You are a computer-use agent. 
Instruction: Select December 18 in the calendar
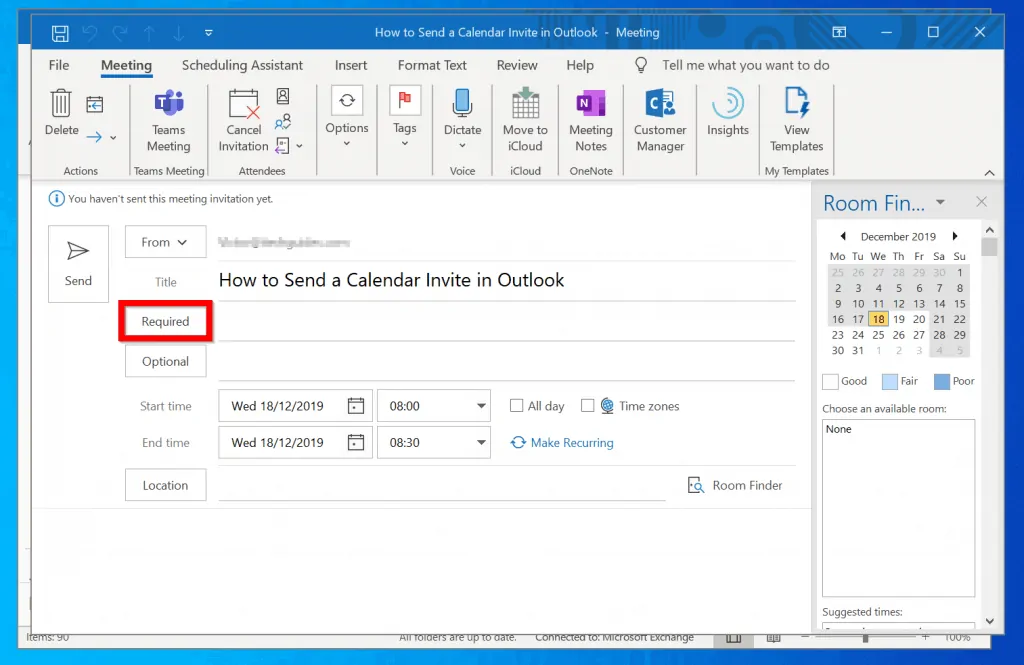(878, 318)
